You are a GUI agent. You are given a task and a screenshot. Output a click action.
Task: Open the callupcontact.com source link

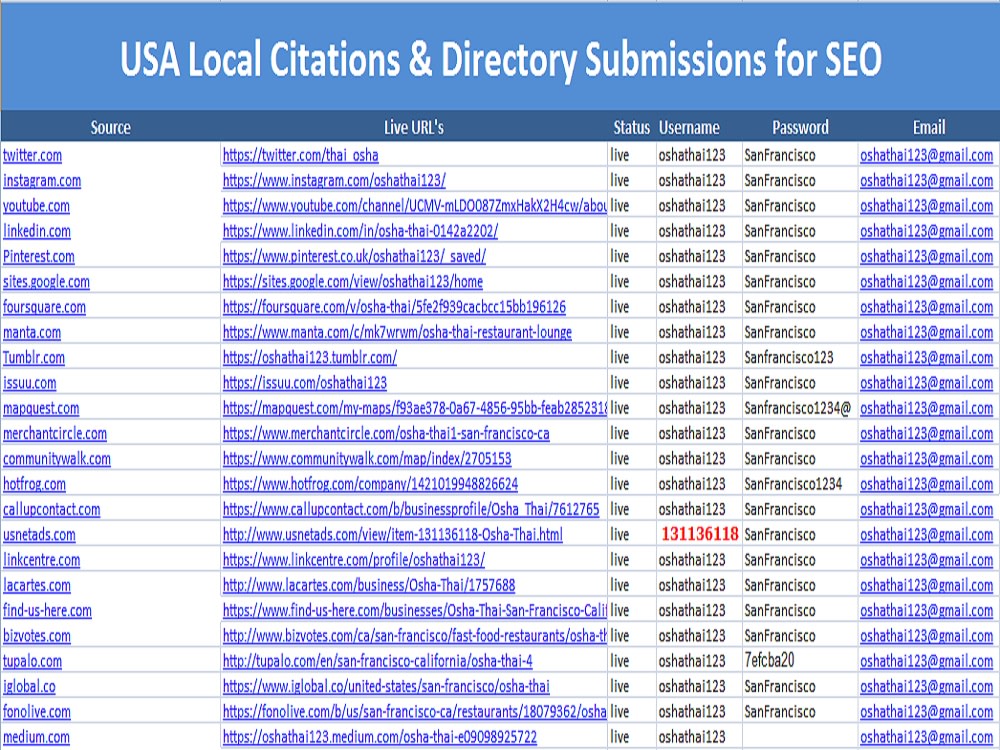tap(52, 510)
